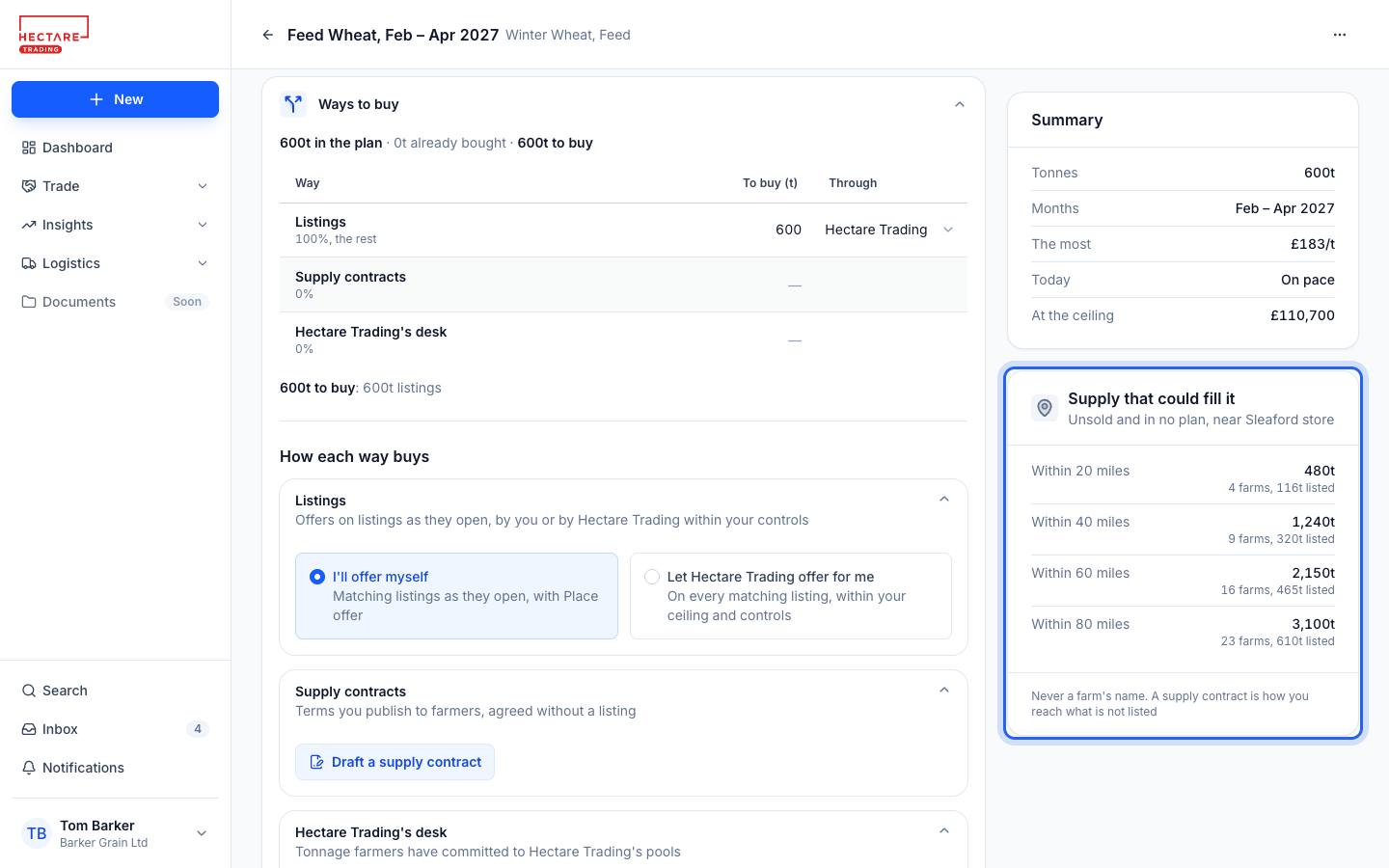Collapse the Supply contracts card
Screen dimensions: 1389x868
click(x=944, y=691)
